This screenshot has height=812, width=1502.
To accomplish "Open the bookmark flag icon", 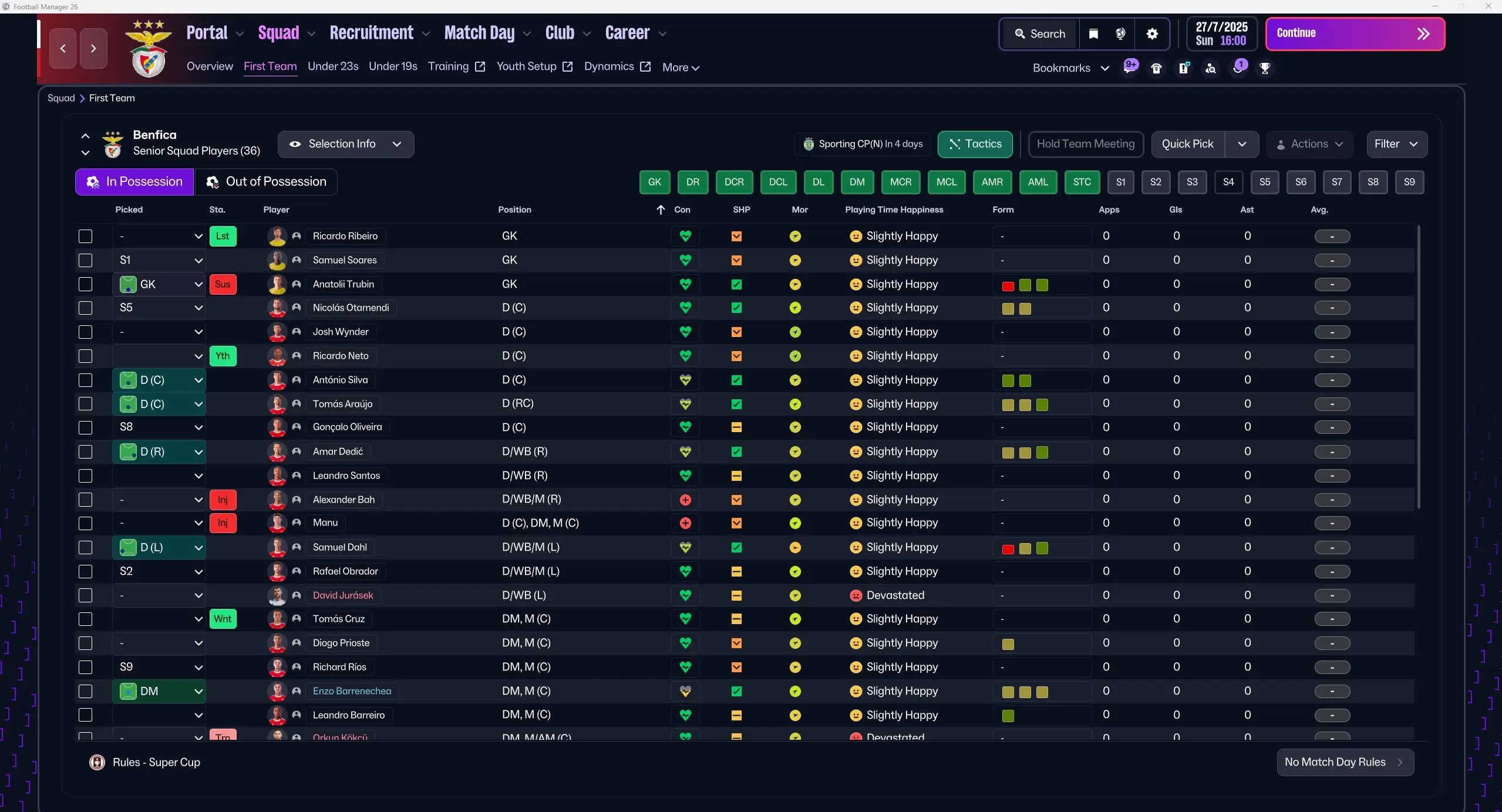I will 1093,34.
